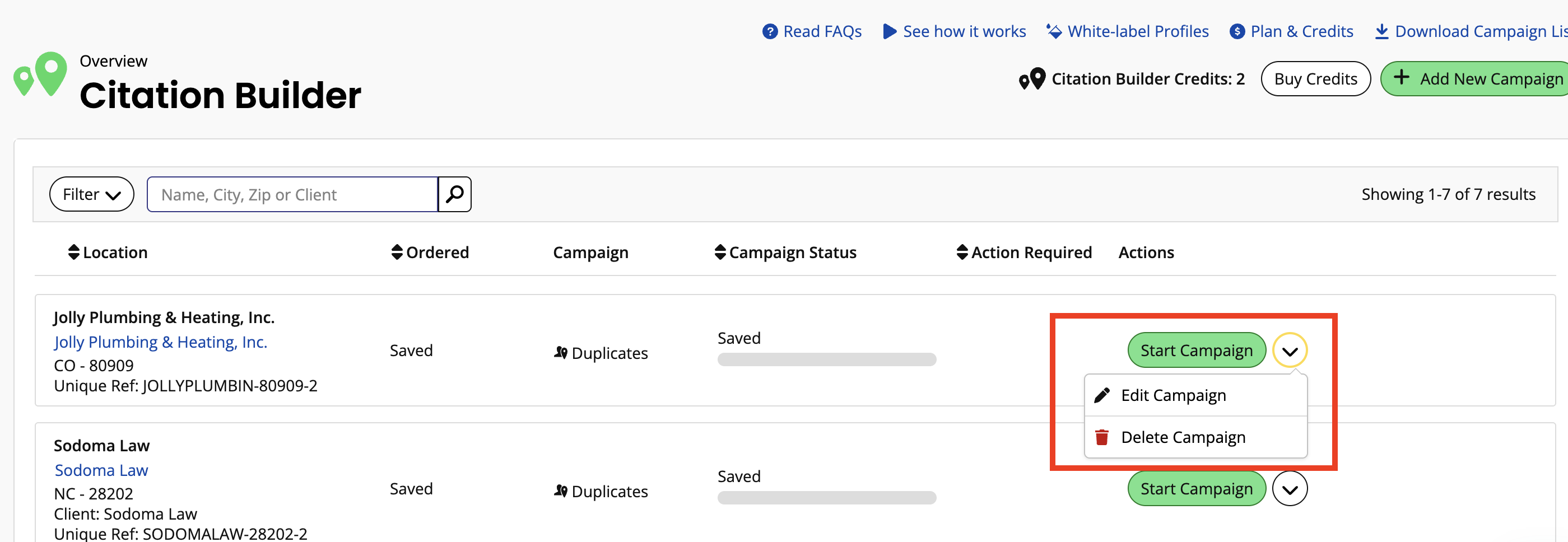This screenshot has height=542, width=1568.
Task: Click the magnifying glass search button
Action: pos(455,194)
